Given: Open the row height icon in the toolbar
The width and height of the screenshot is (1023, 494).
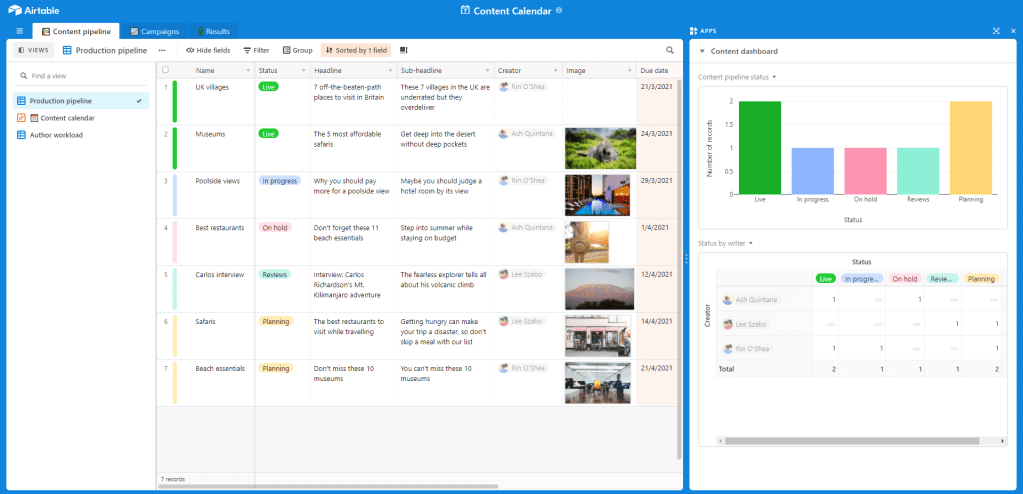Looking at the screenshot, I should point(404,50).
